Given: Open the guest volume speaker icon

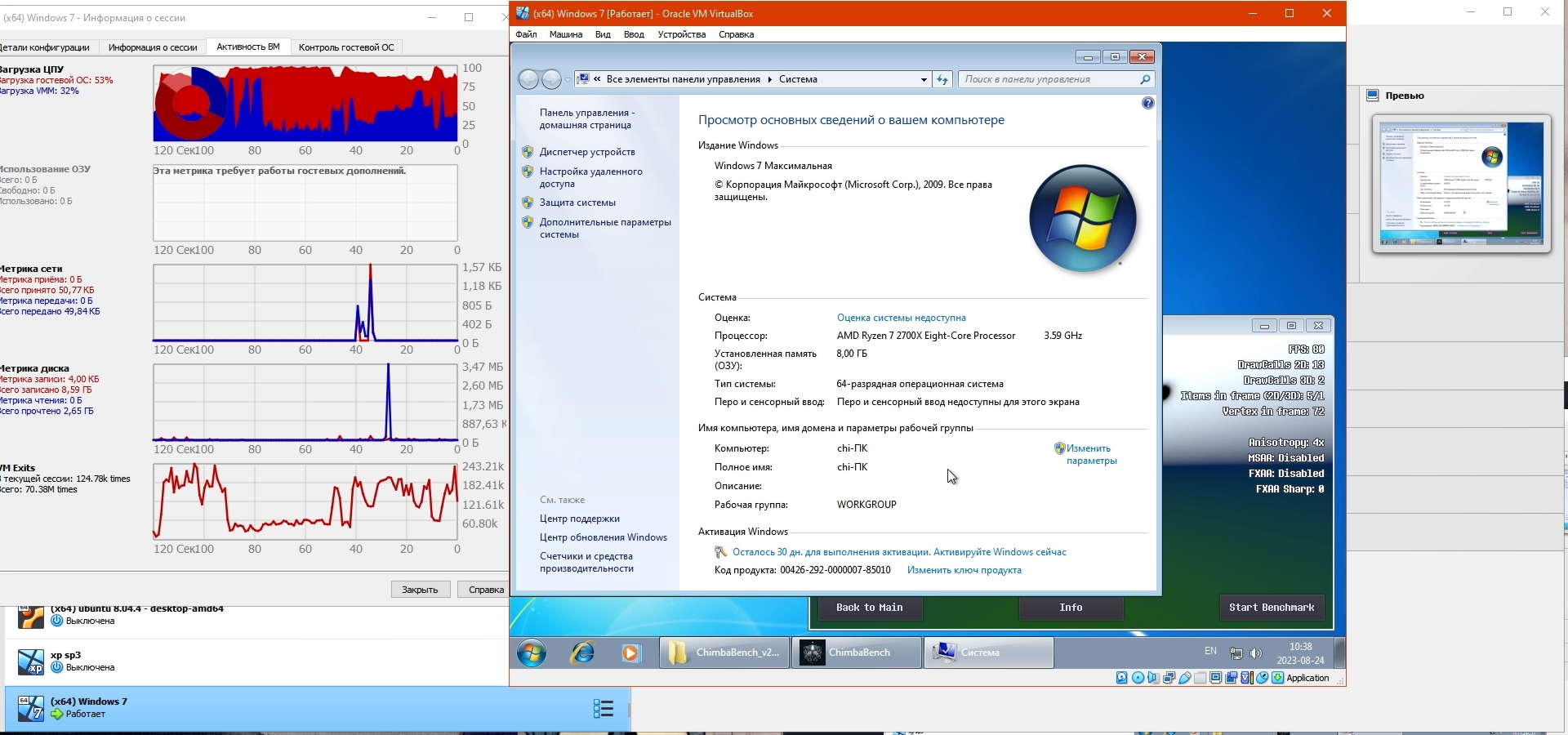Looking at the screenshot, I should pos(1256,653).
